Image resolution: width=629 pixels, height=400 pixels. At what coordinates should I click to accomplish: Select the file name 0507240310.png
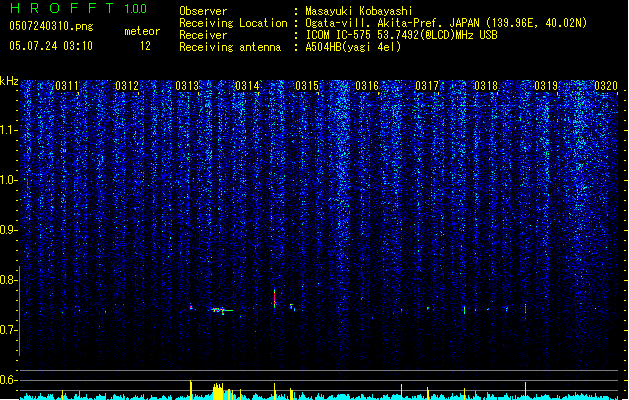pos(51,26)
